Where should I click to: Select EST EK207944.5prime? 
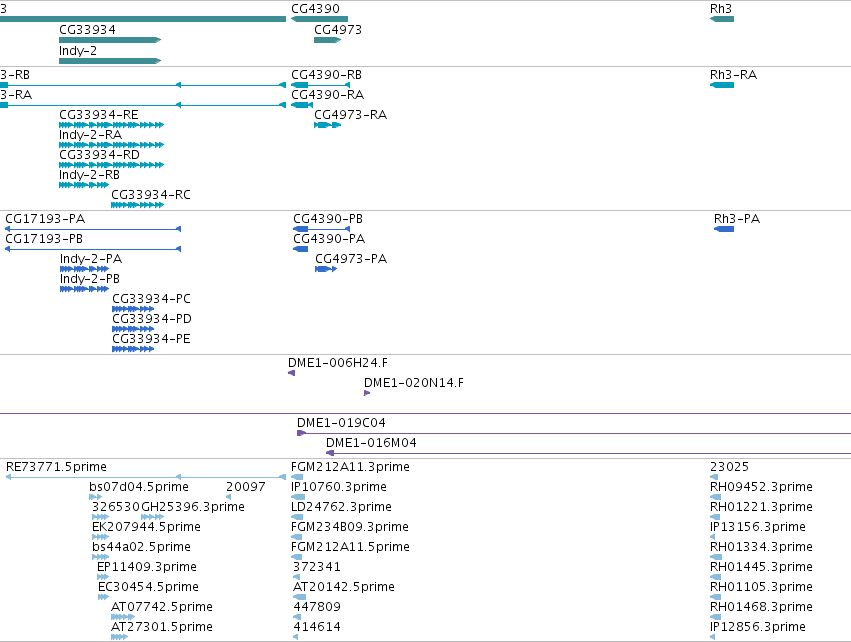(x=100, y=537)
